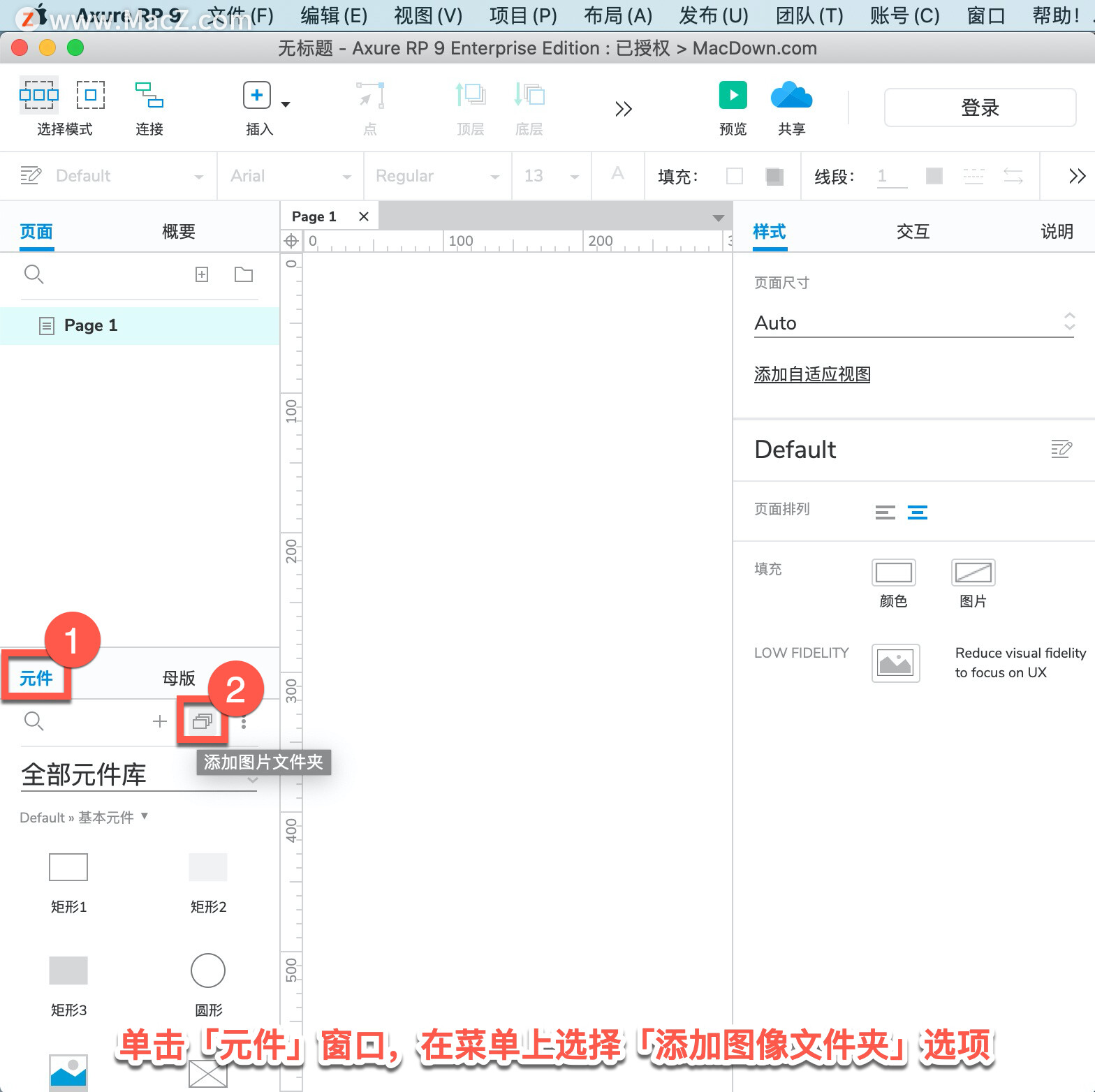Edit the Default page style icon

coord(1061,449)
